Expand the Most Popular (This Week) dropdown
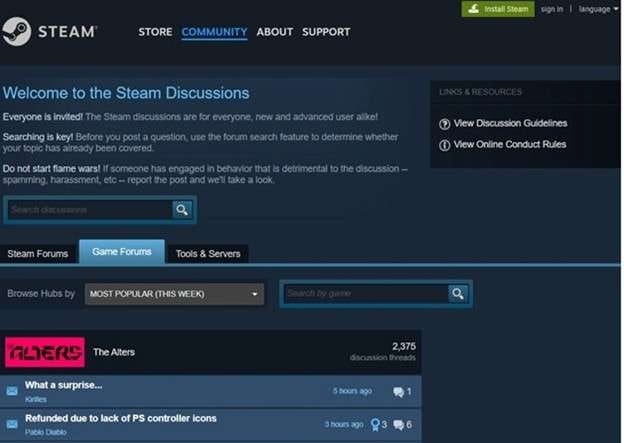This screenshot has width=624, height=443. coord(174,294)
